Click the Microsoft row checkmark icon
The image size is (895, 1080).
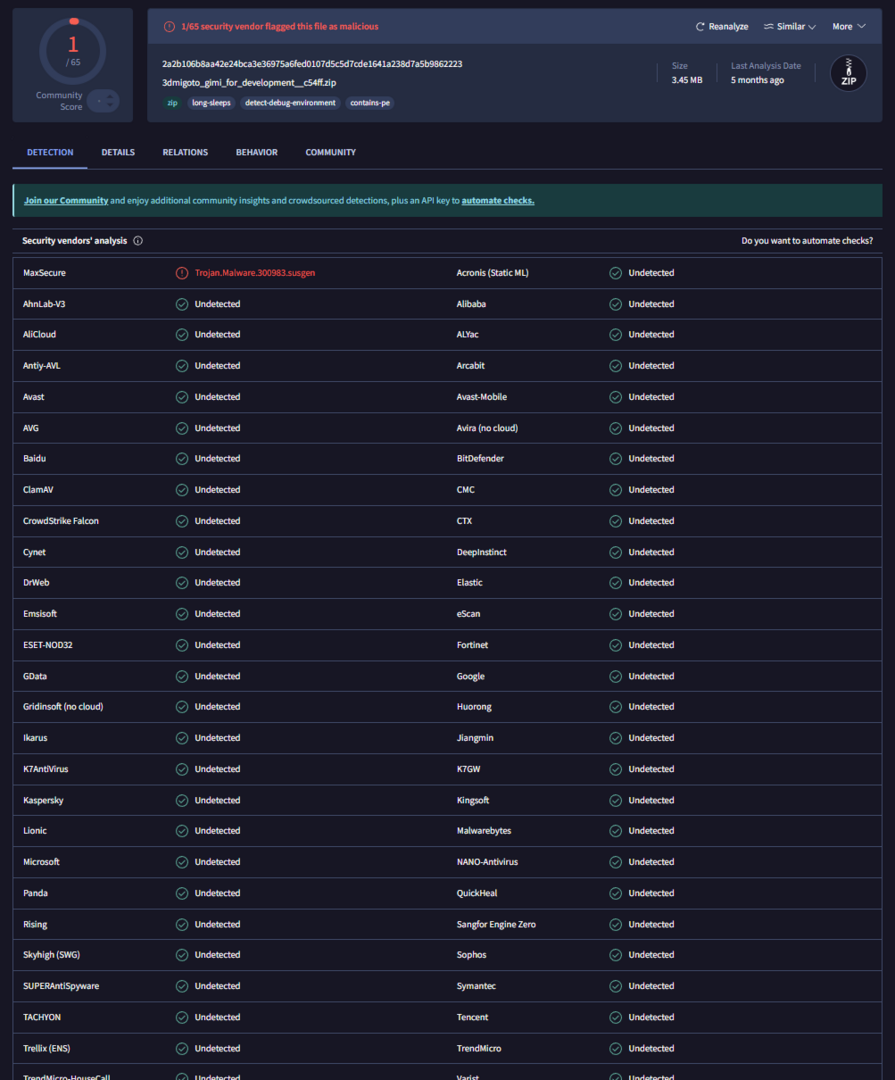pyautogui.click(x=182, y=862)
